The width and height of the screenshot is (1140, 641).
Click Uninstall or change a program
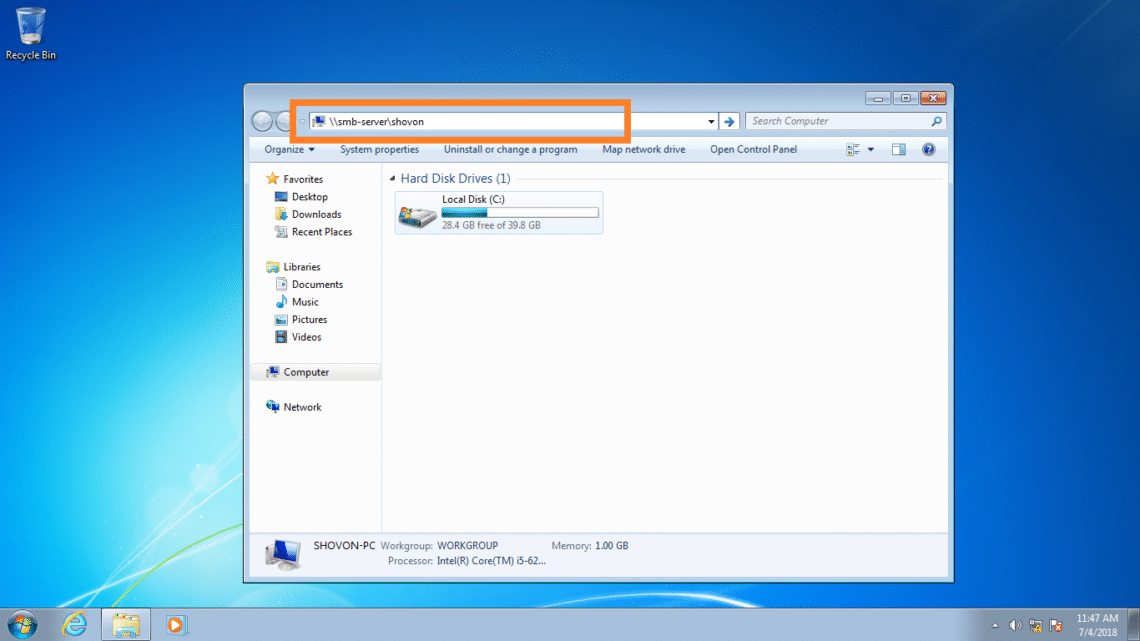(510, 150)
